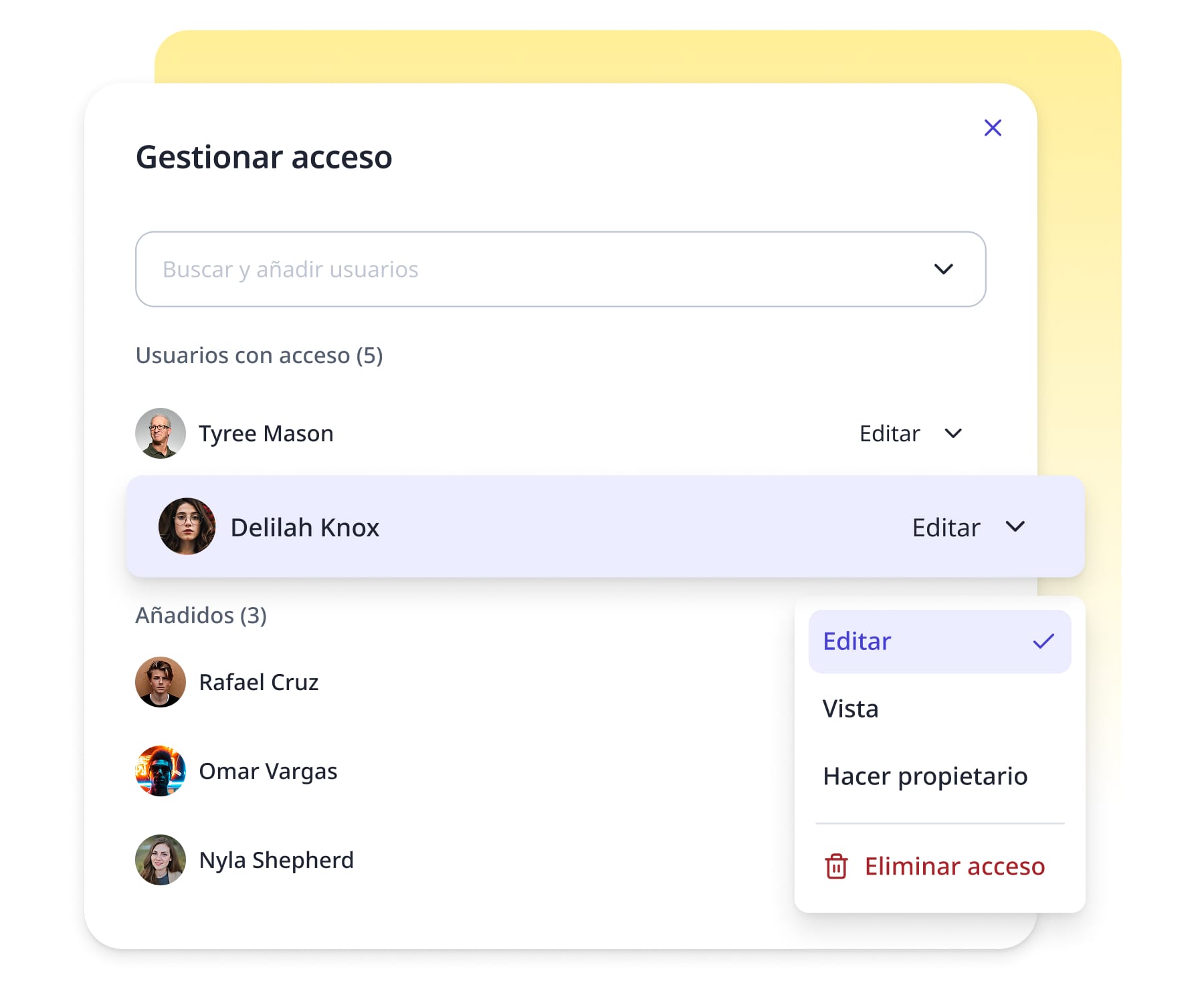This screenshot has width=1204, height=1003.
Task: Click the Delilah Knox name
Action: (305, 527)
